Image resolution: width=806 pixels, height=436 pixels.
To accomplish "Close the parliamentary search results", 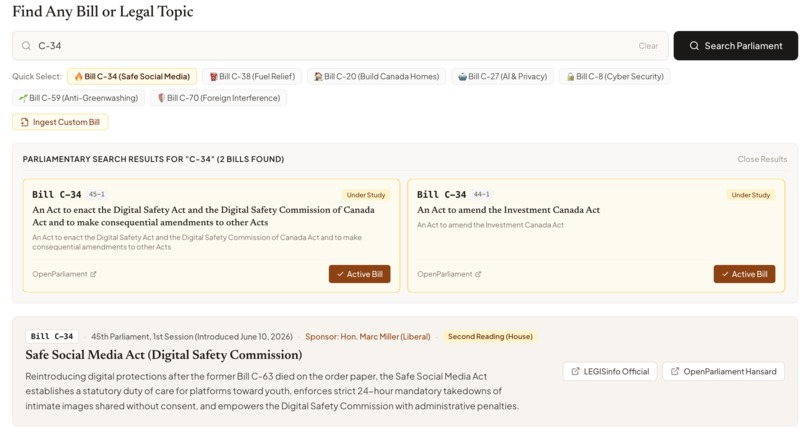I will (x=762, y=159).
